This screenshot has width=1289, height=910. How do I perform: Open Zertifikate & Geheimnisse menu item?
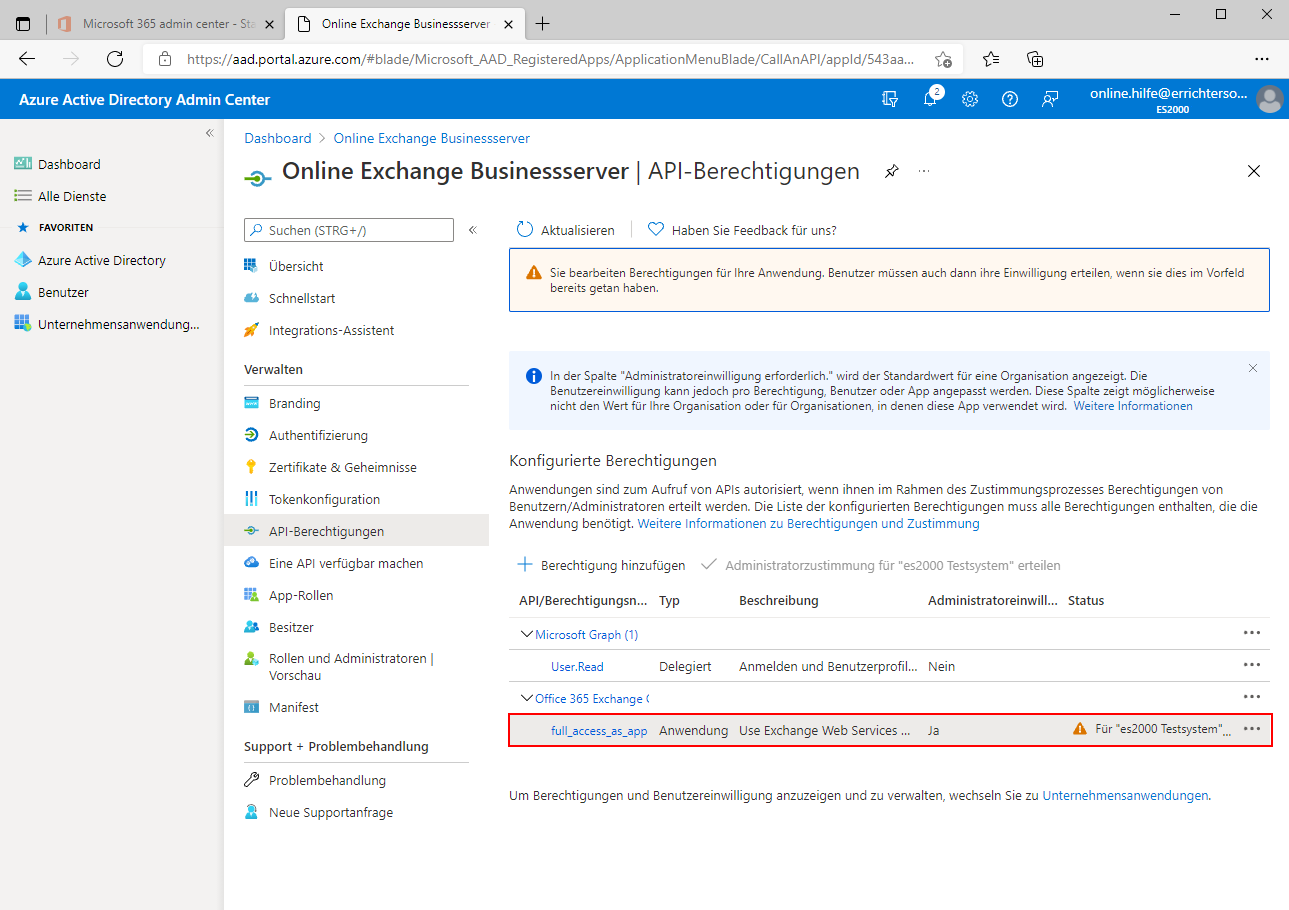[x=342, y=467]
